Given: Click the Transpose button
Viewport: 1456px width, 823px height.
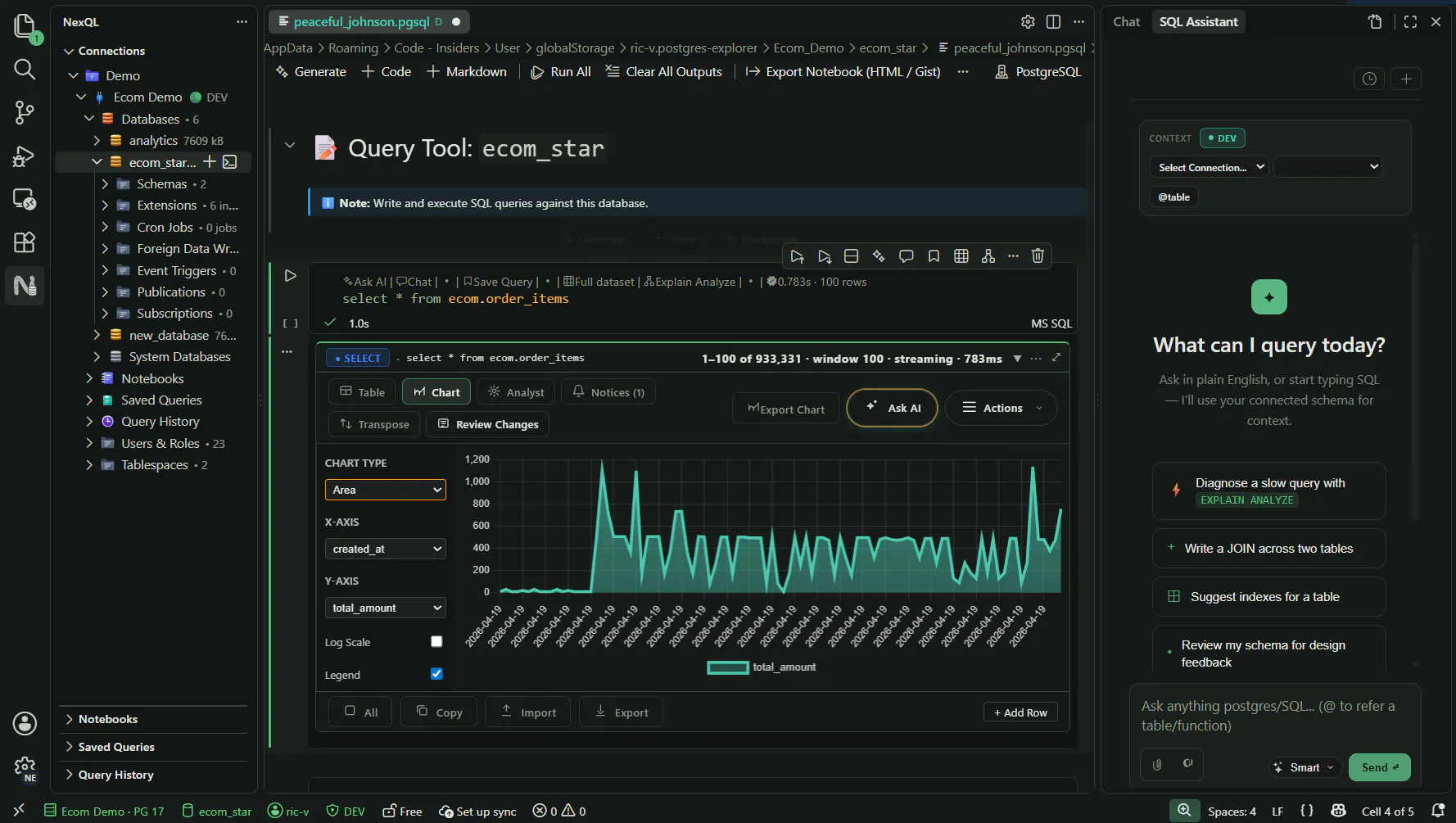Looking at the screenshot, I should [x=375, y=424].
